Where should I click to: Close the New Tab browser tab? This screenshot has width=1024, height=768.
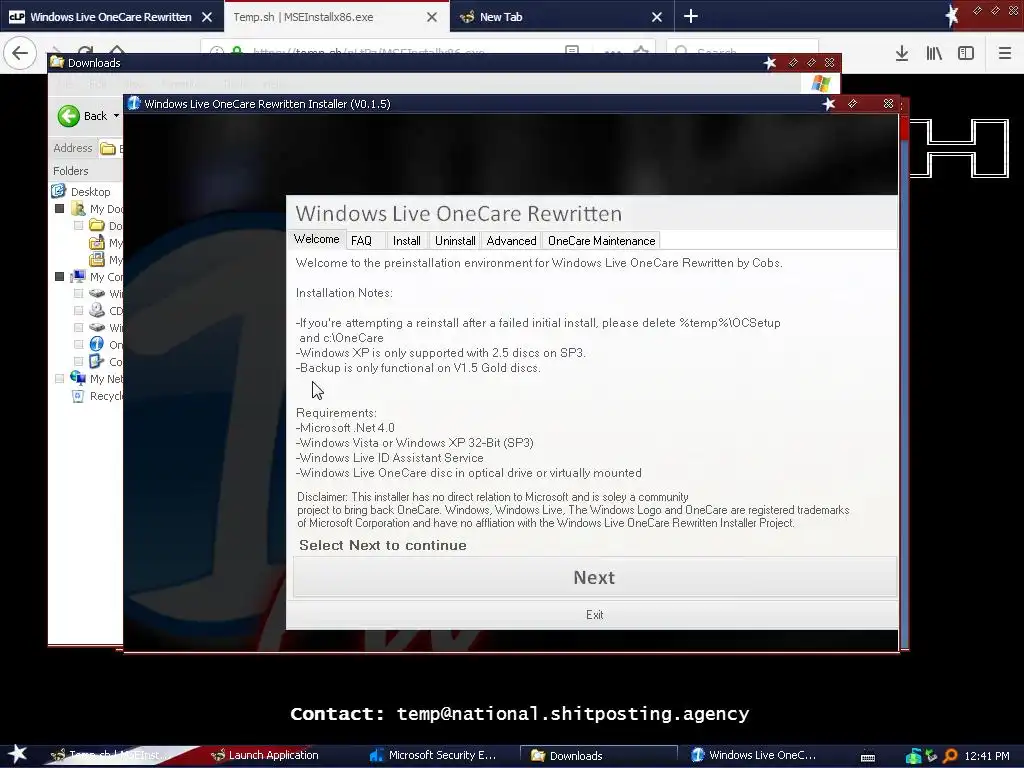point(657,17)
